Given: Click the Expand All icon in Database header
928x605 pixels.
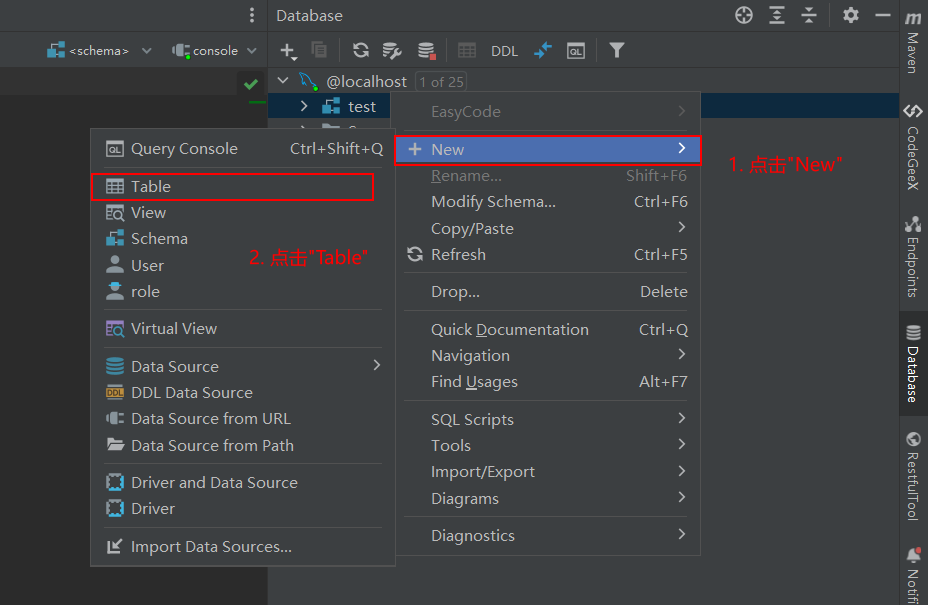Looking at the screenshot, I should (x=776, y=15).
